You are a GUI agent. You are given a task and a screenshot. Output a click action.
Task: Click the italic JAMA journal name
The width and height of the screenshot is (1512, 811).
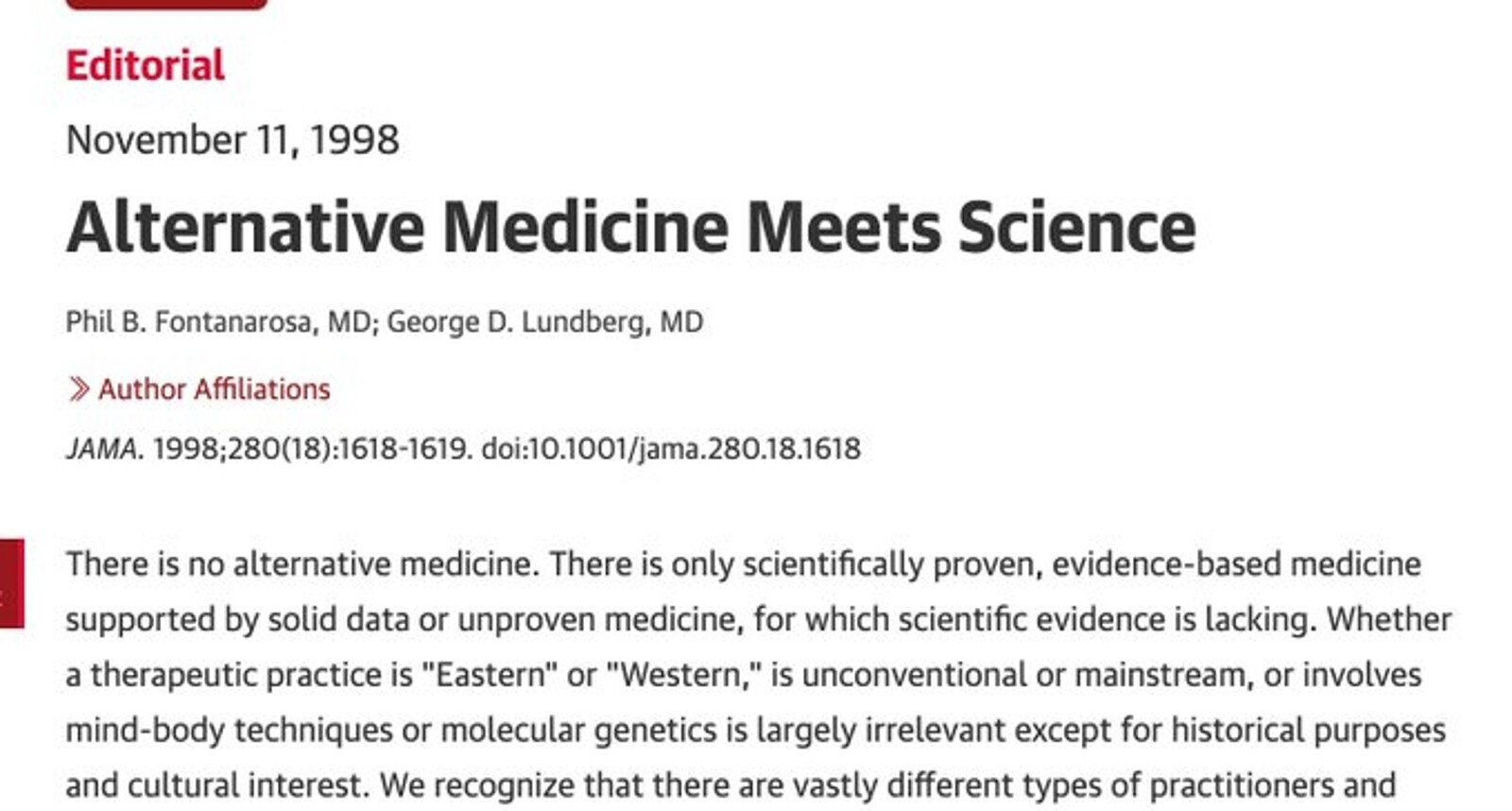[x=102, y=448]
